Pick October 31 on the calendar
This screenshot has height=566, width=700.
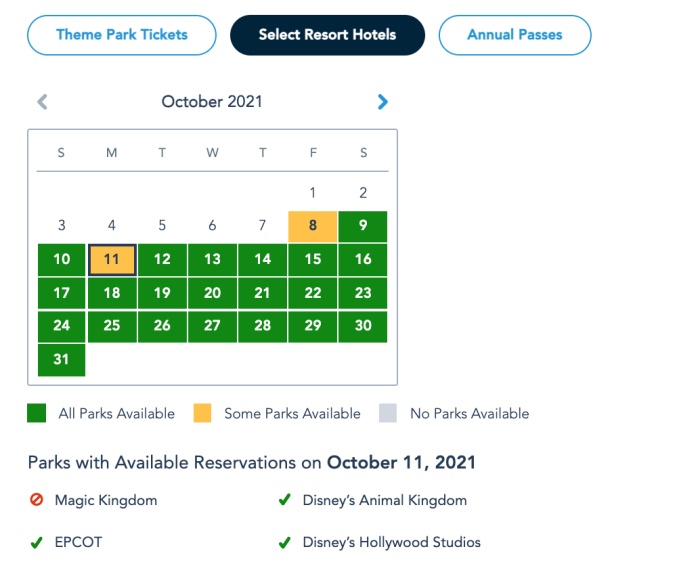coord(62,360)
